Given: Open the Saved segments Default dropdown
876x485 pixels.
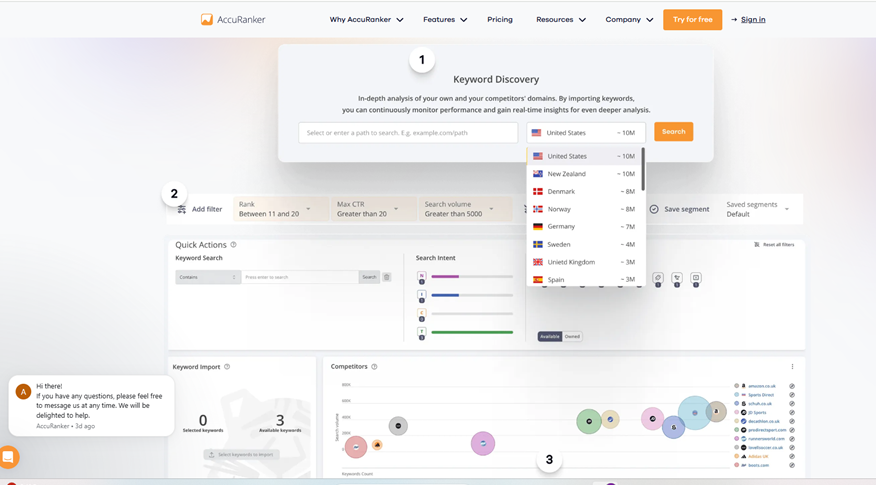Looking at the screenshot, I should click(758, 209).
